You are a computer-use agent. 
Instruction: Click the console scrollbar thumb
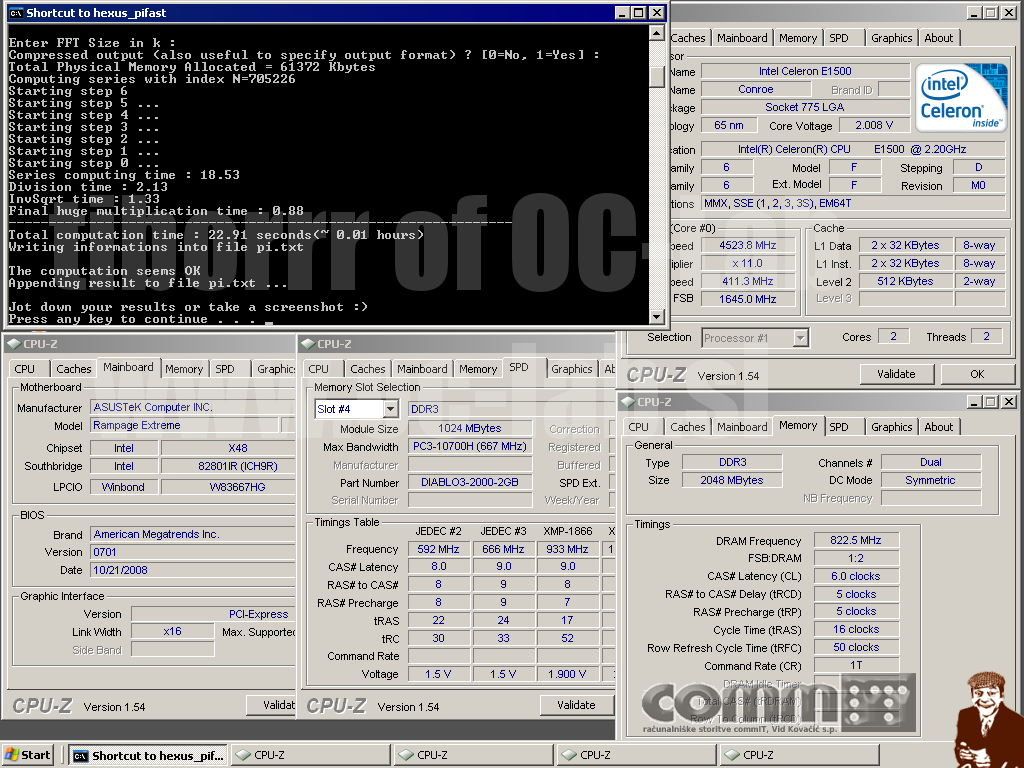click(x=657, y=76)
